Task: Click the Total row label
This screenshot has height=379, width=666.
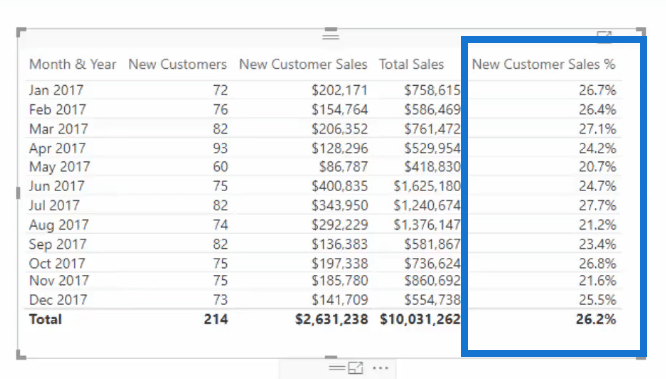Action: coord(45,319)
